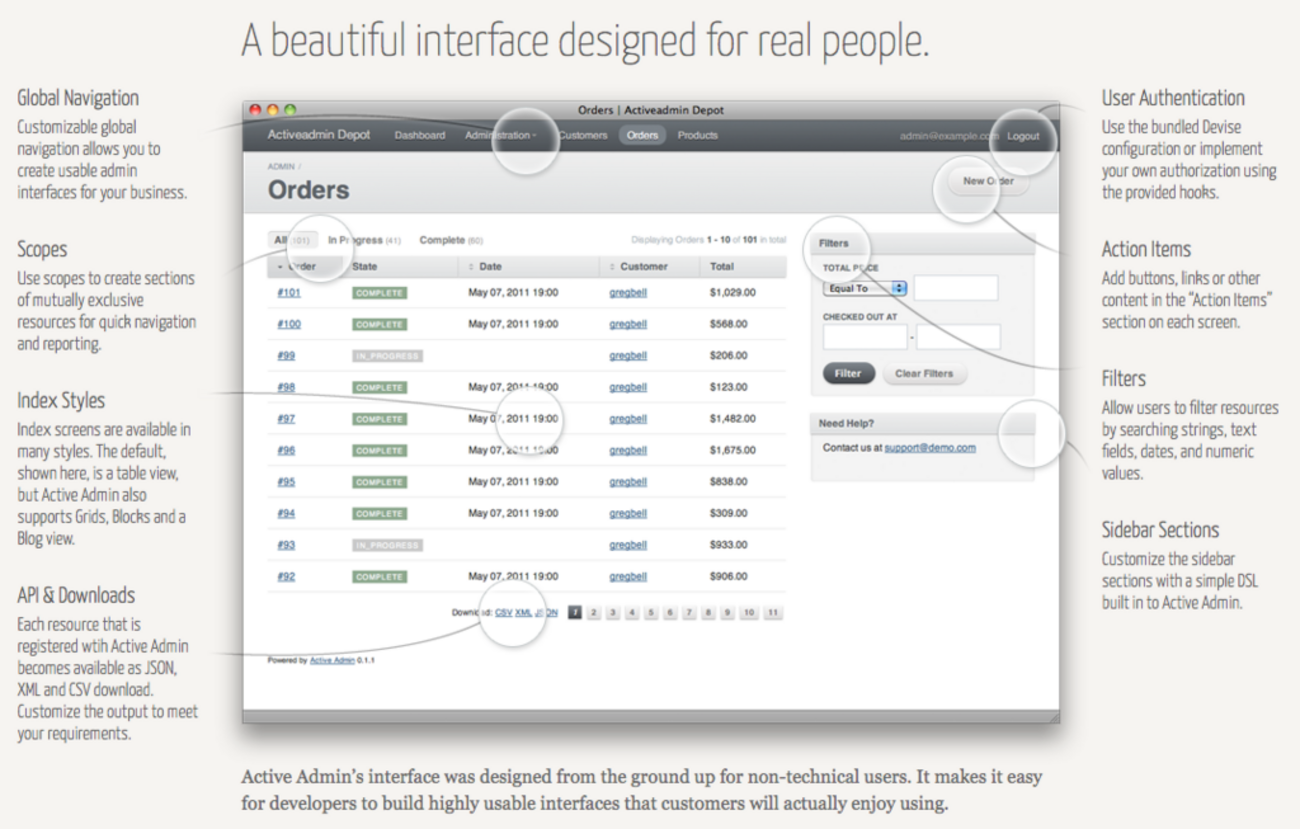Open the Products navigation item
Viewport: 1300px width, 829px height.
click(698, 135)
